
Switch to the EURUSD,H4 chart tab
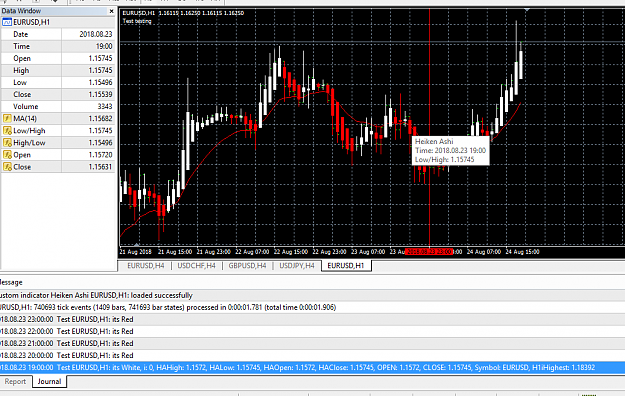click(x=145, y=266)
